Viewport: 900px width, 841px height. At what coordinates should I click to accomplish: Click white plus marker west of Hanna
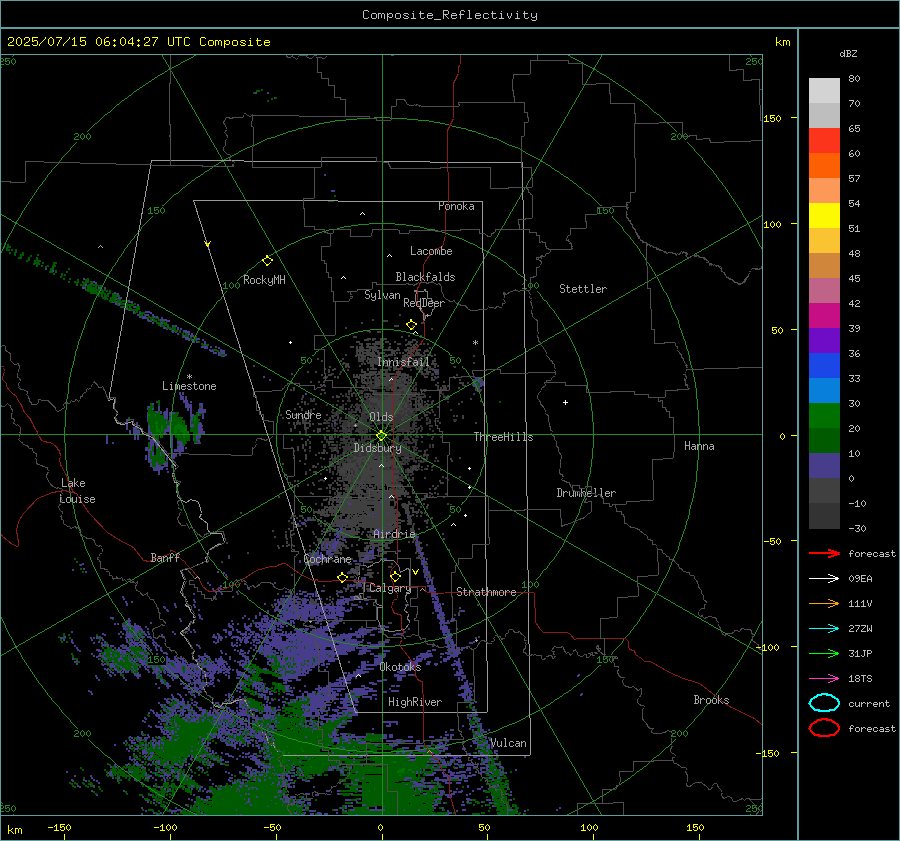click(x=565, y=402)
